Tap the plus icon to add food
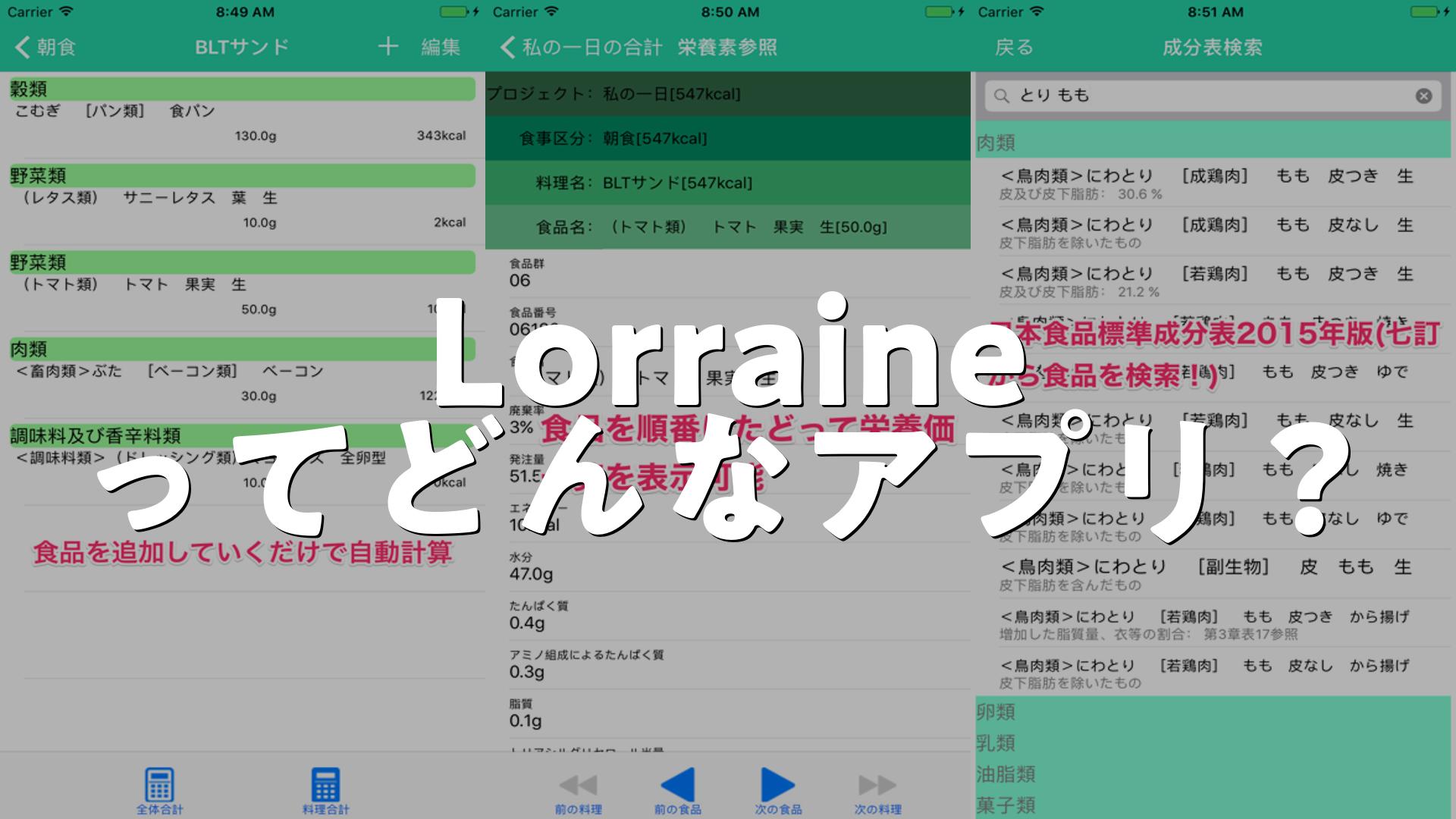 point(388,46)
